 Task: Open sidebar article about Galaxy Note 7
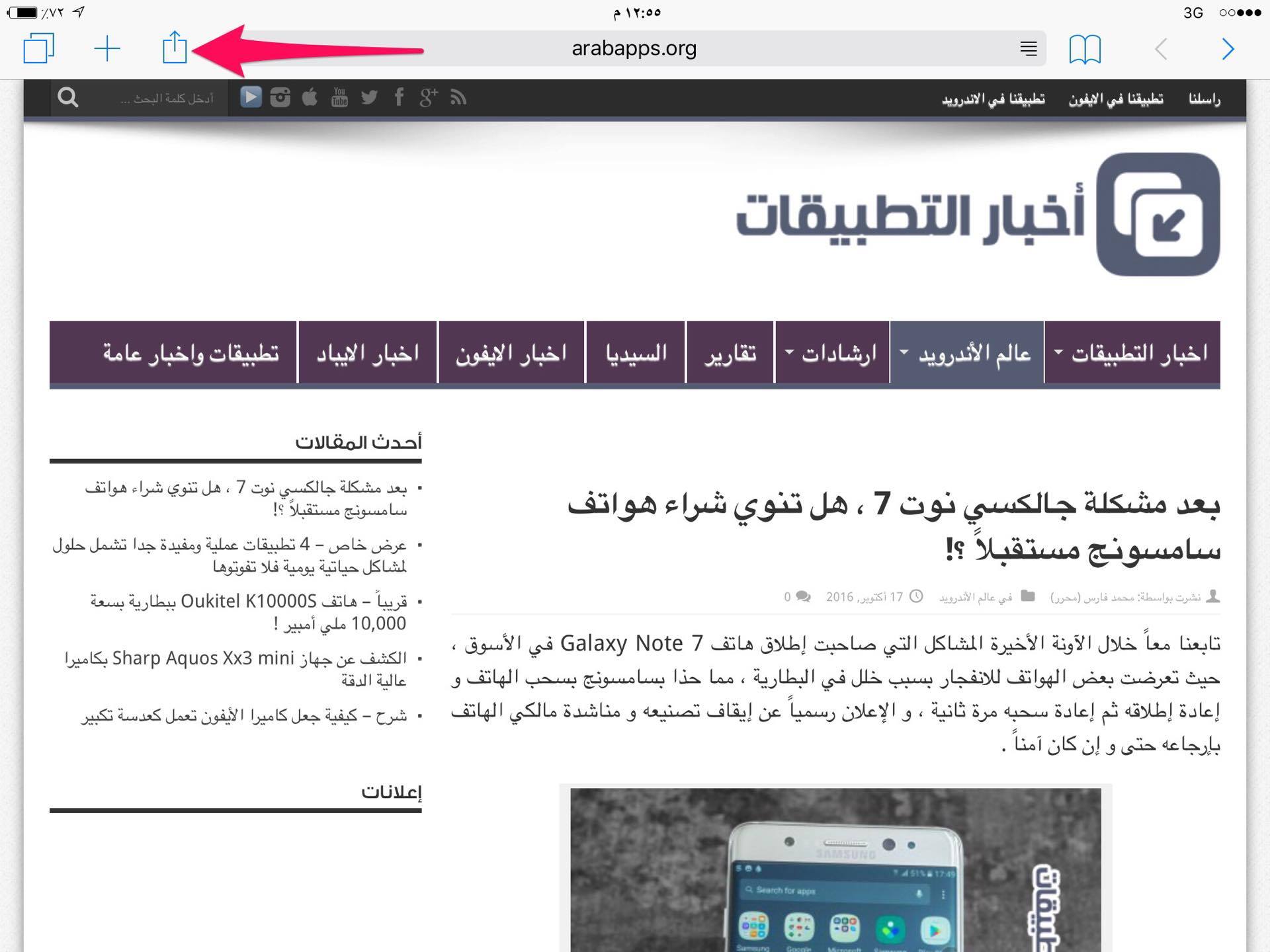coord(246,498)
